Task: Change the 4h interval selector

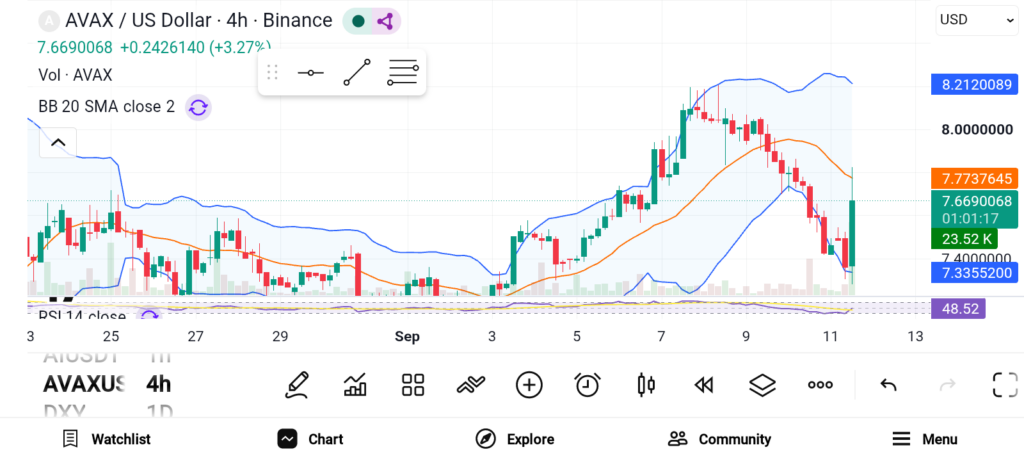Action: (159, 384)
